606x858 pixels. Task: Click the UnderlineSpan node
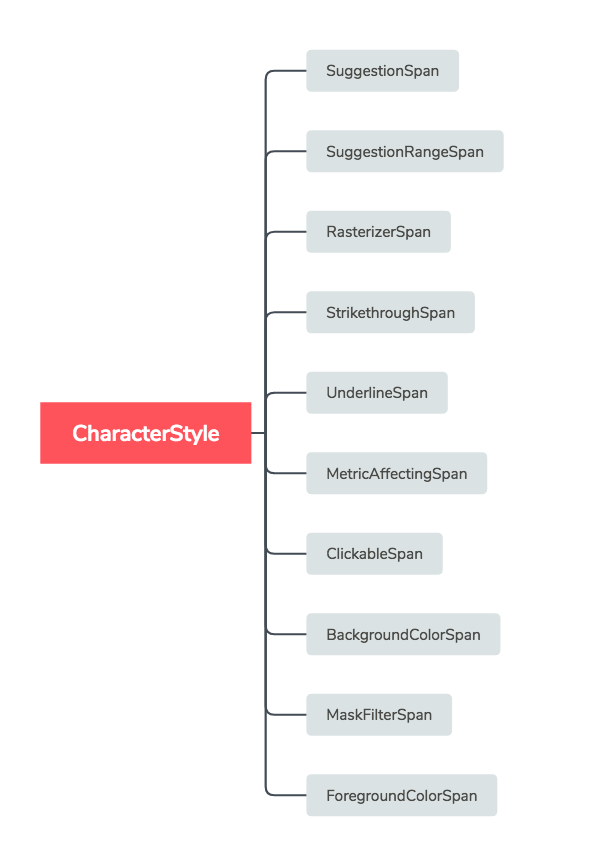pyautogui.click(x=376, y=393)
